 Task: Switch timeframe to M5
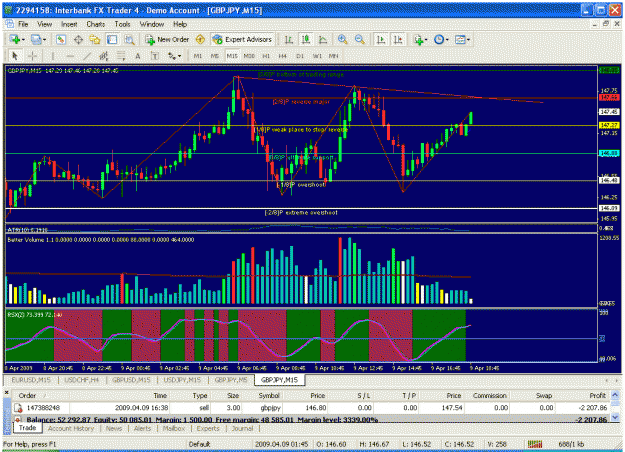pos(215,56)
